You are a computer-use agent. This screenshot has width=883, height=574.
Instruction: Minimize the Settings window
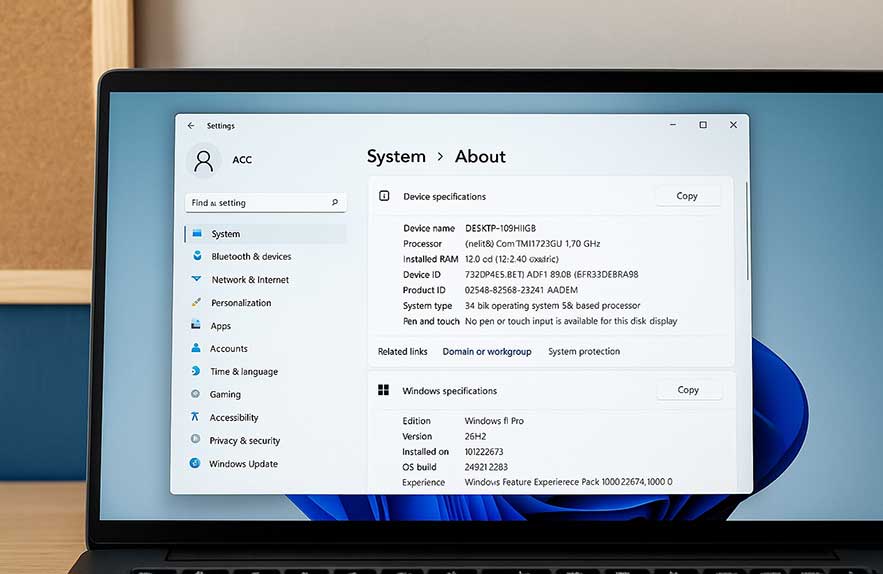[x=673, y=124]
